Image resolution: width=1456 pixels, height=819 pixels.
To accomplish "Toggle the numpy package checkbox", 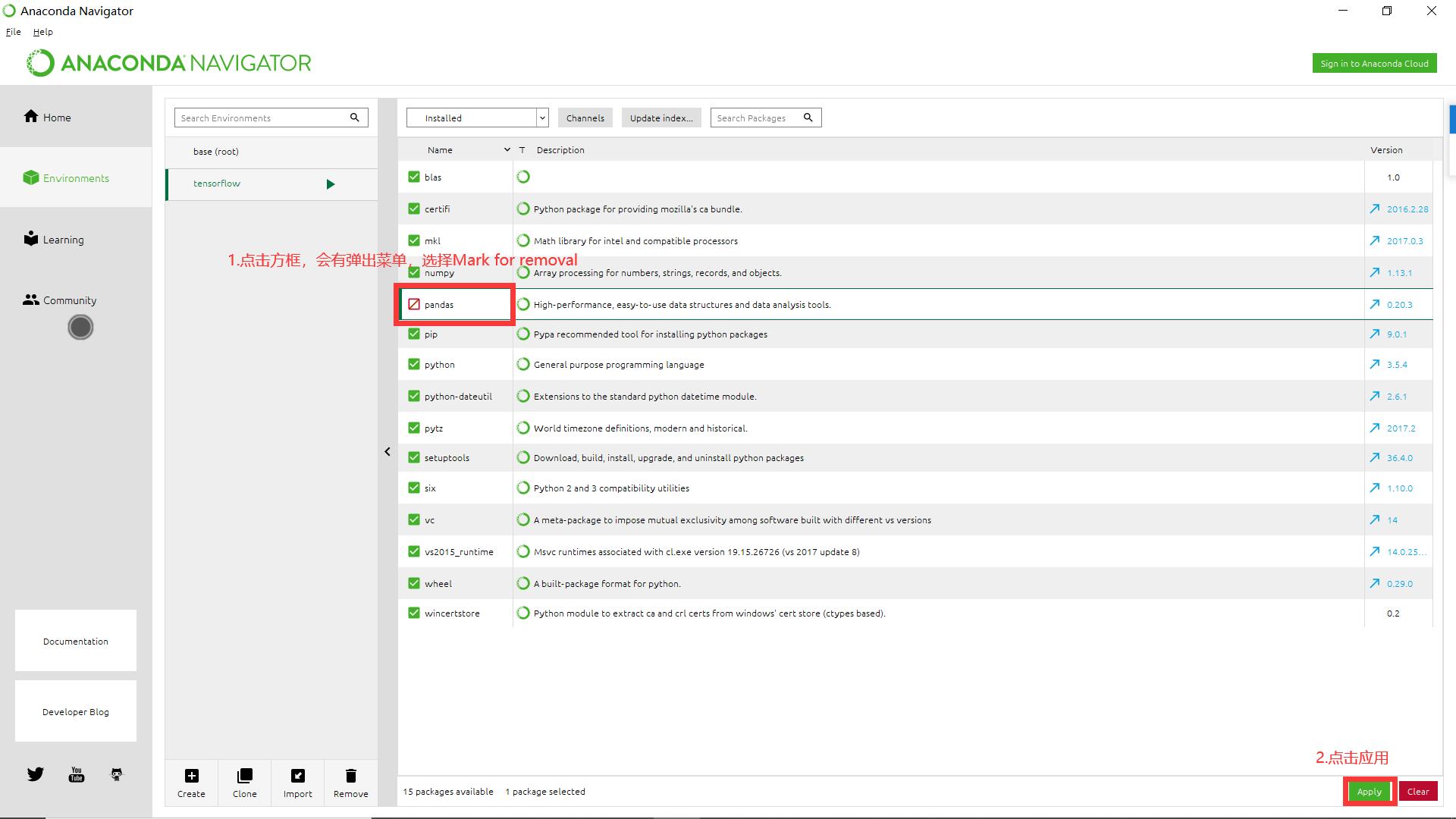I will point(414,274).
